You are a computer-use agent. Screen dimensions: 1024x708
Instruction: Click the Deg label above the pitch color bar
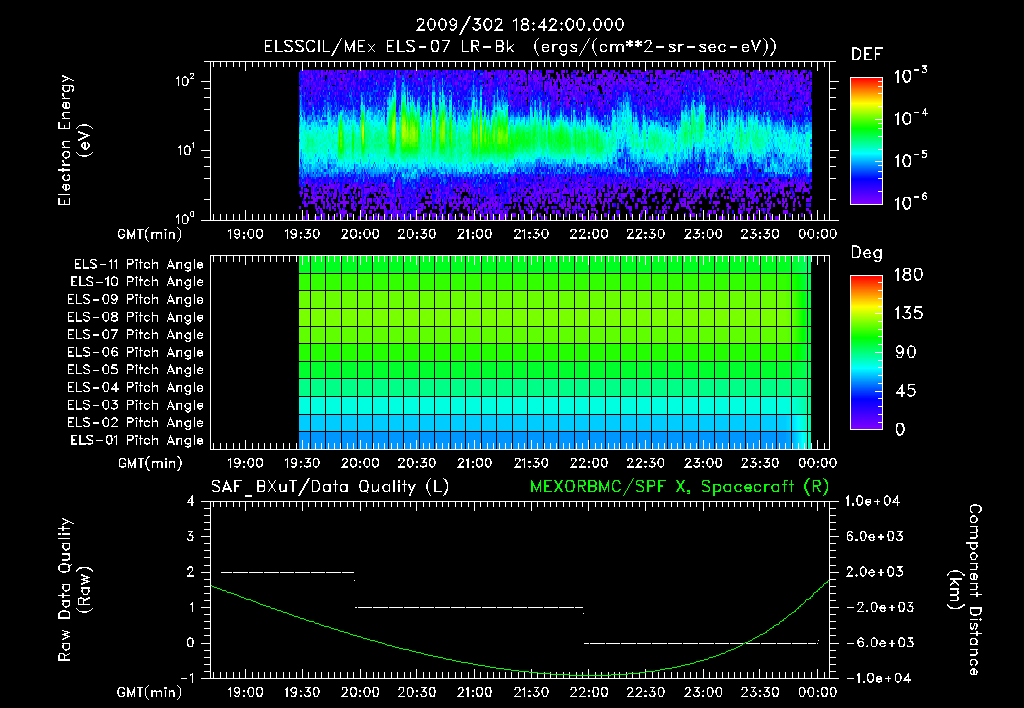[x=867, y=253]
